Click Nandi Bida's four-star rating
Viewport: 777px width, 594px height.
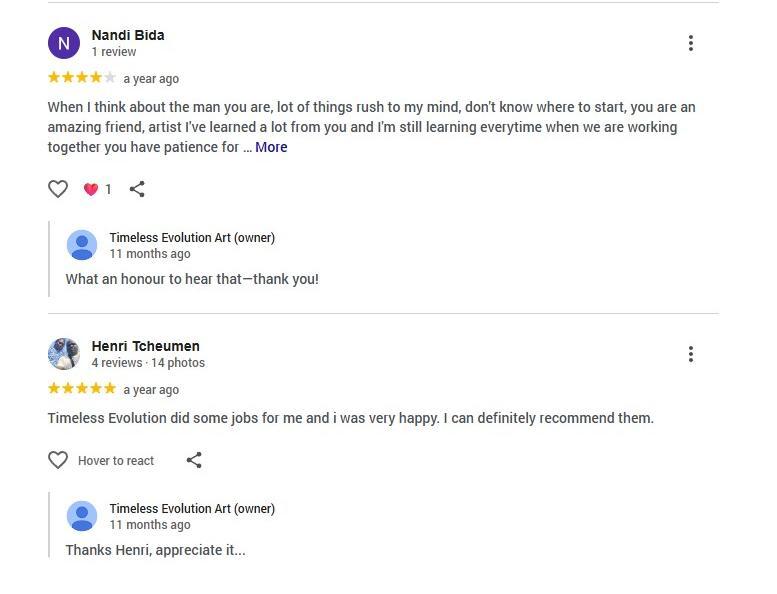coord(82,78)
